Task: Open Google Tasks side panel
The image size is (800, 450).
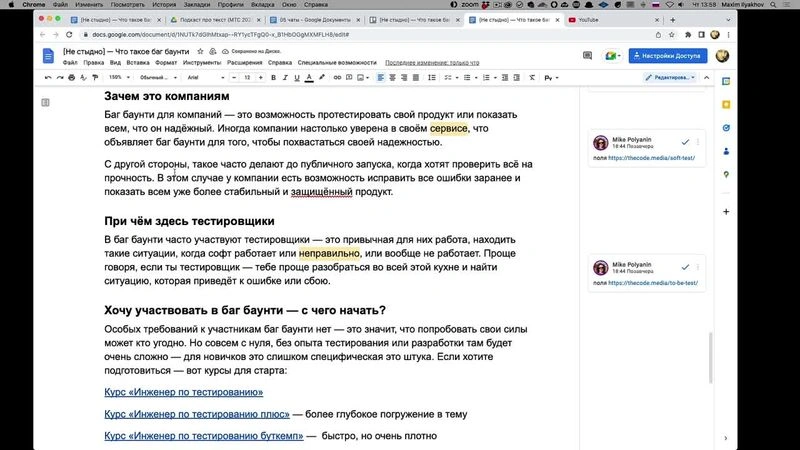Action: pyautogui.click(x=726, y=128)
